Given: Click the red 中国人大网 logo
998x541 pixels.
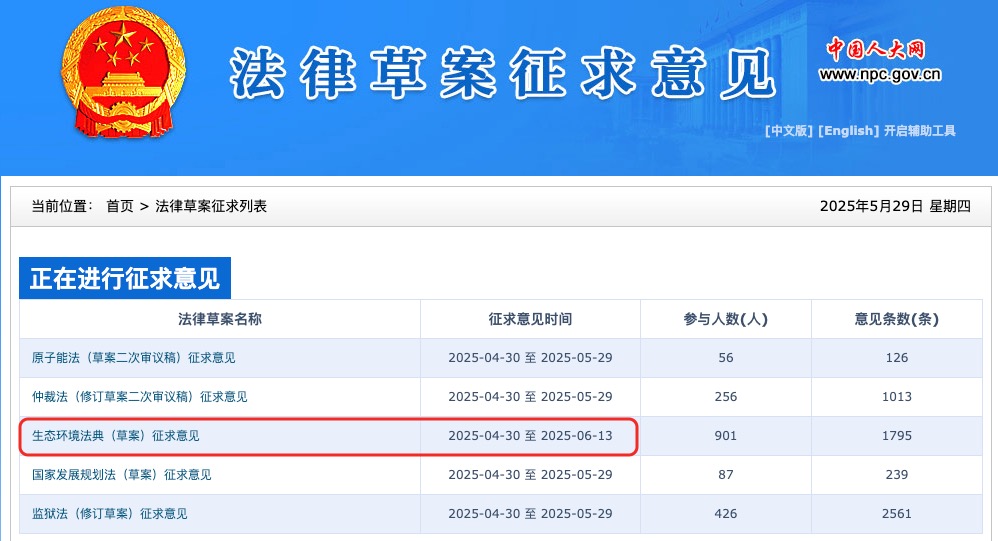Looking at the screenshot, I should click(875, 49).
